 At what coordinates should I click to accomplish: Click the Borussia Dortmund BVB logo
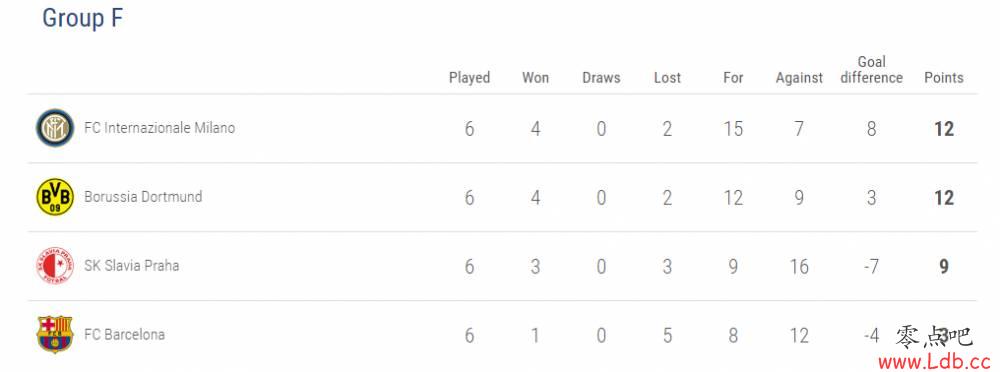click(55, 197)
